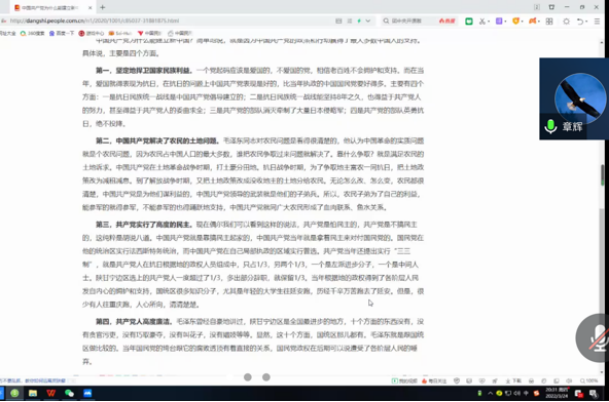Click the skin shirt icon in the browser title bar

(x=552, y=7)
